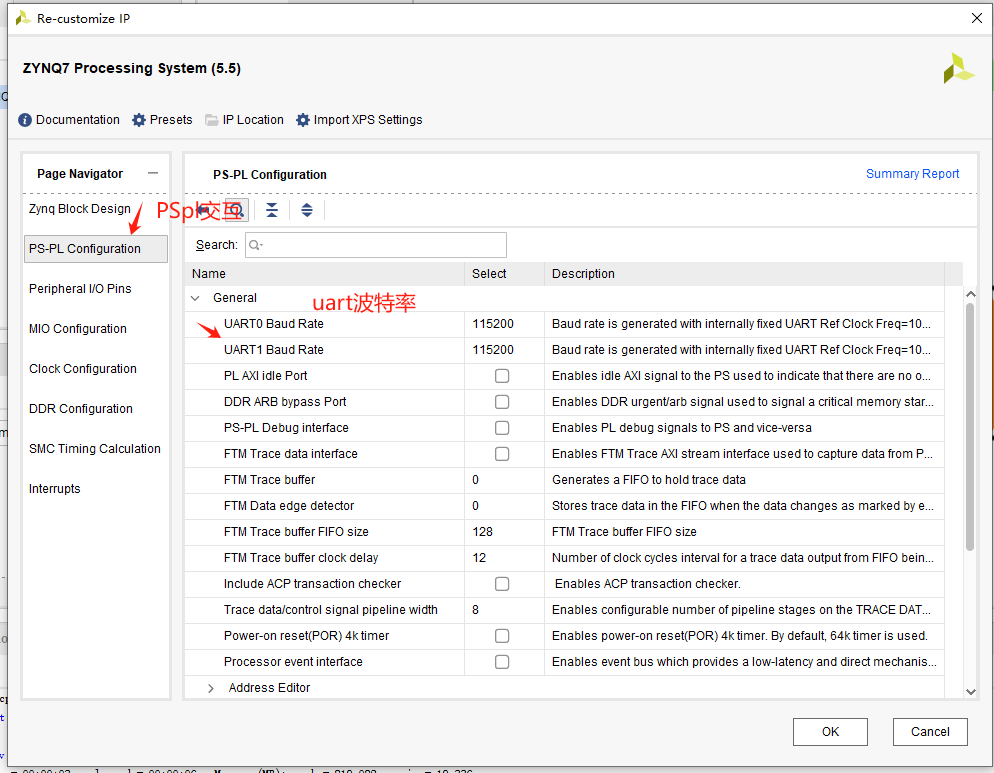Toggle the FTM Trace data interface checkbox
The height and width of the screenshot is (773, 994).
click(502, 454)
